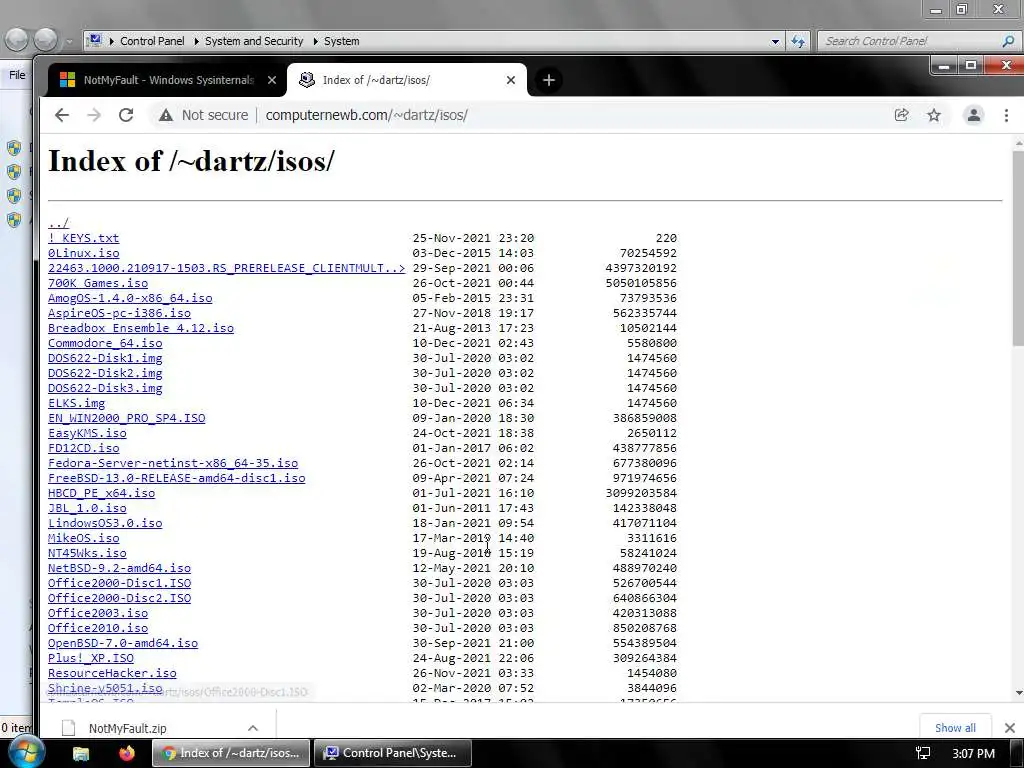This screenshot has height=768, width=1024.
Task: Open the parent directory ../ link
Action: 58,223
